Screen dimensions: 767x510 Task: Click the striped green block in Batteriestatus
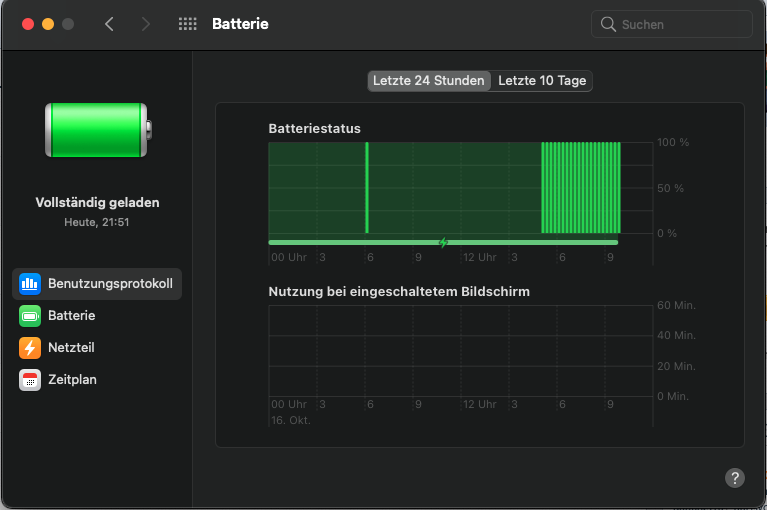coord(580,188)
